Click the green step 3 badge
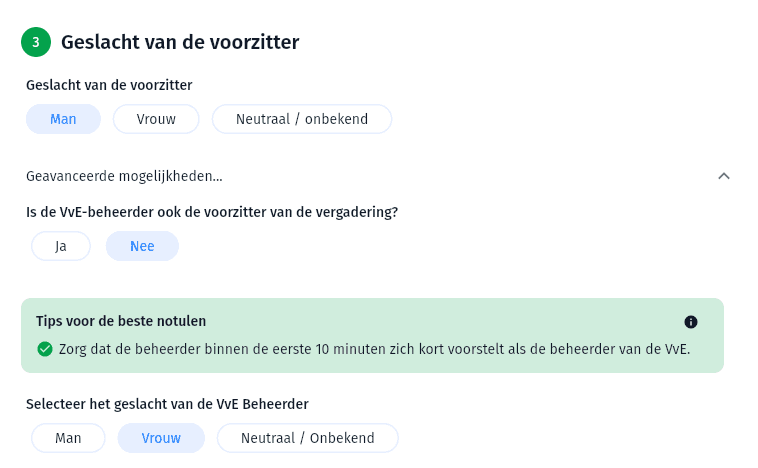 point(36,42)
